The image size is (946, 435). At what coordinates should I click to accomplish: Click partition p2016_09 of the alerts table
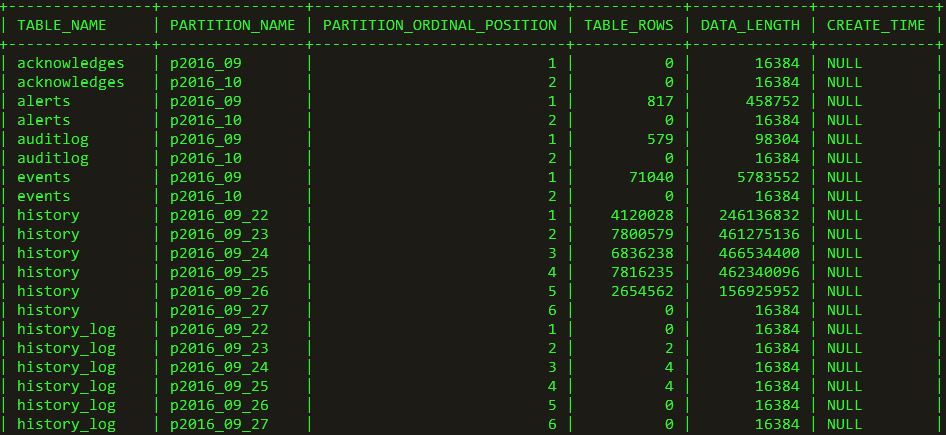point(206,101)
